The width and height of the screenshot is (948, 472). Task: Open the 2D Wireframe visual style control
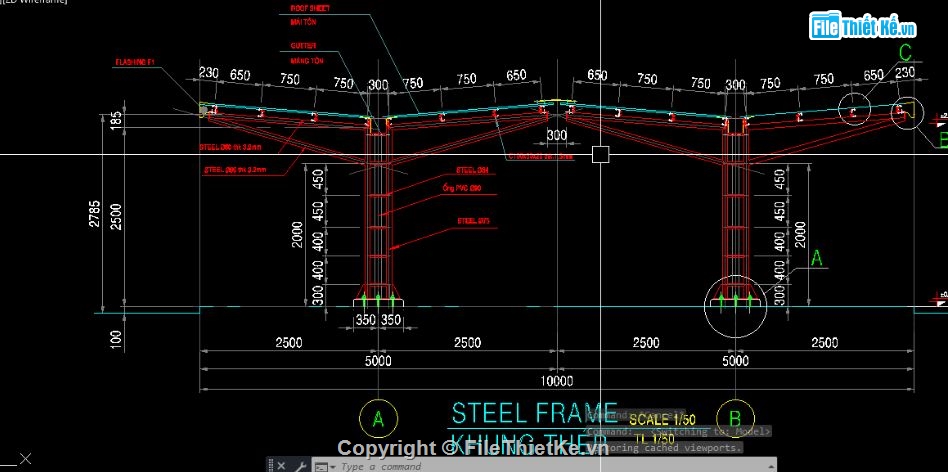(x=35, y=2)
